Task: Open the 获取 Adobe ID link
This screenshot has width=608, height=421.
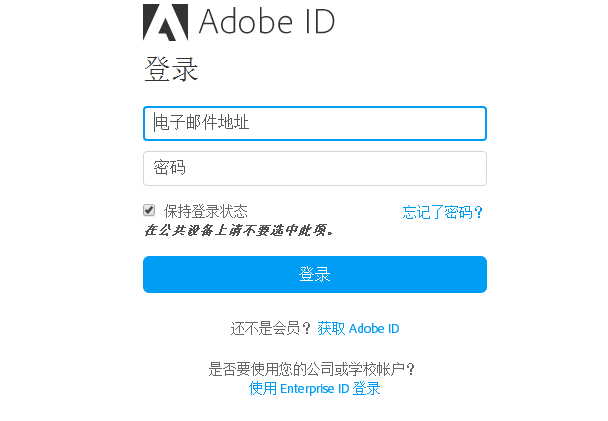Action: coord(358,328)
